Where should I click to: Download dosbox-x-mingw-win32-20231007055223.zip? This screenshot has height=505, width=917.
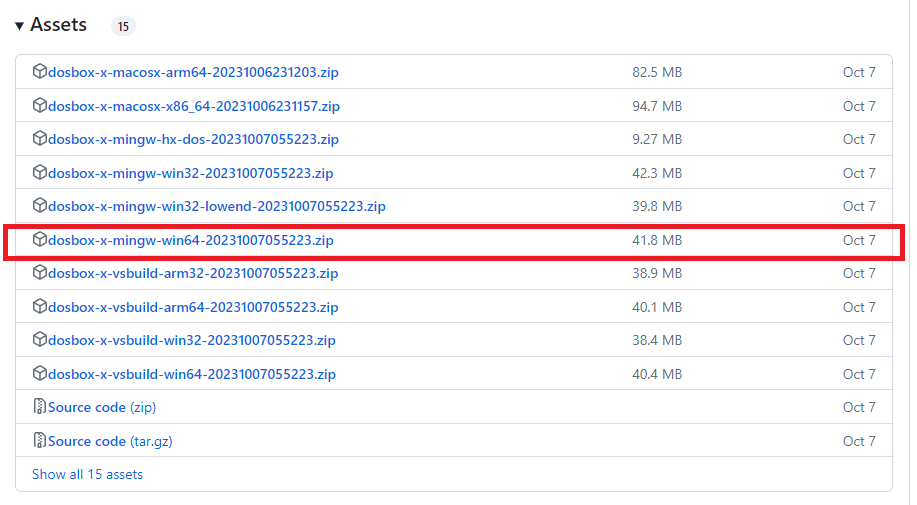click(191, 174)
